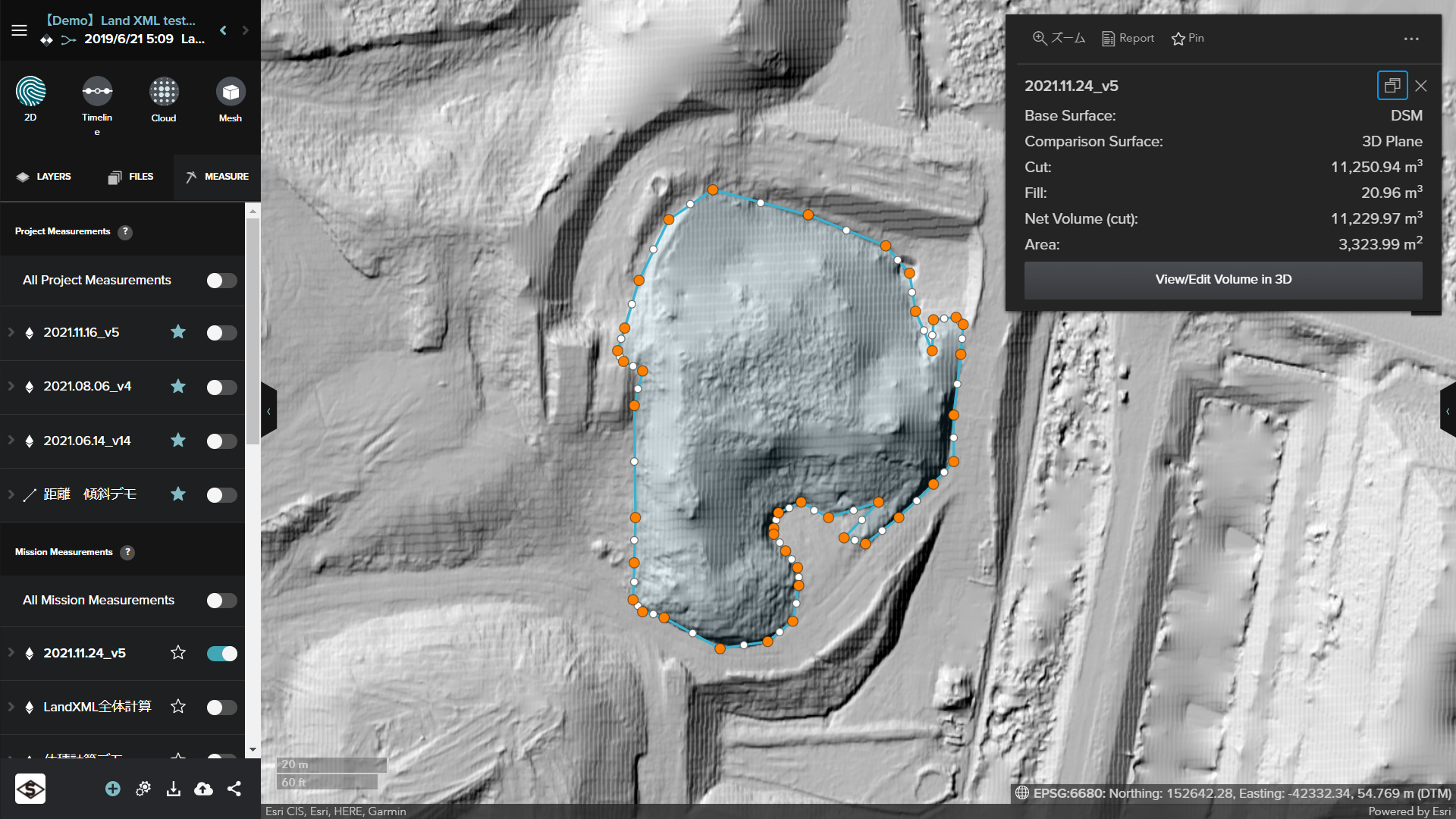The height and width of the screenshot is (819, 1456).
Task: Click the share icon
Action: point(234,789)
